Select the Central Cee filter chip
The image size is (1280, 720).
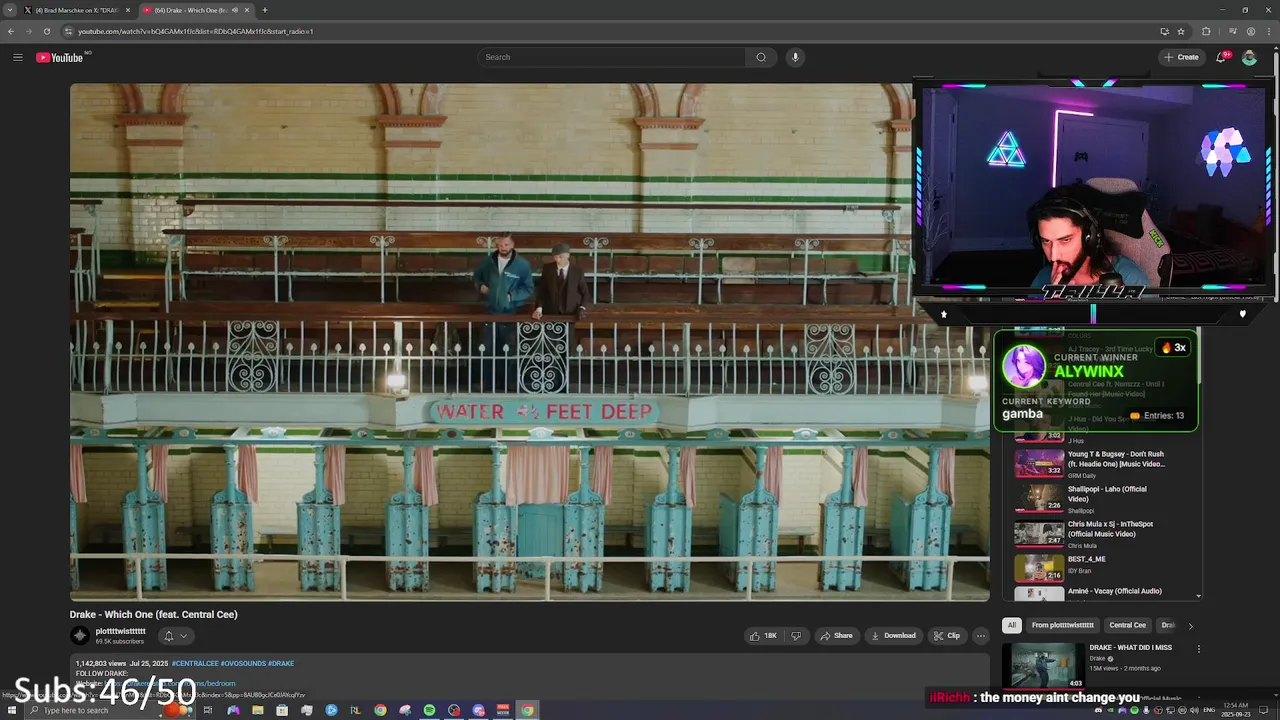coord(1127,625)
